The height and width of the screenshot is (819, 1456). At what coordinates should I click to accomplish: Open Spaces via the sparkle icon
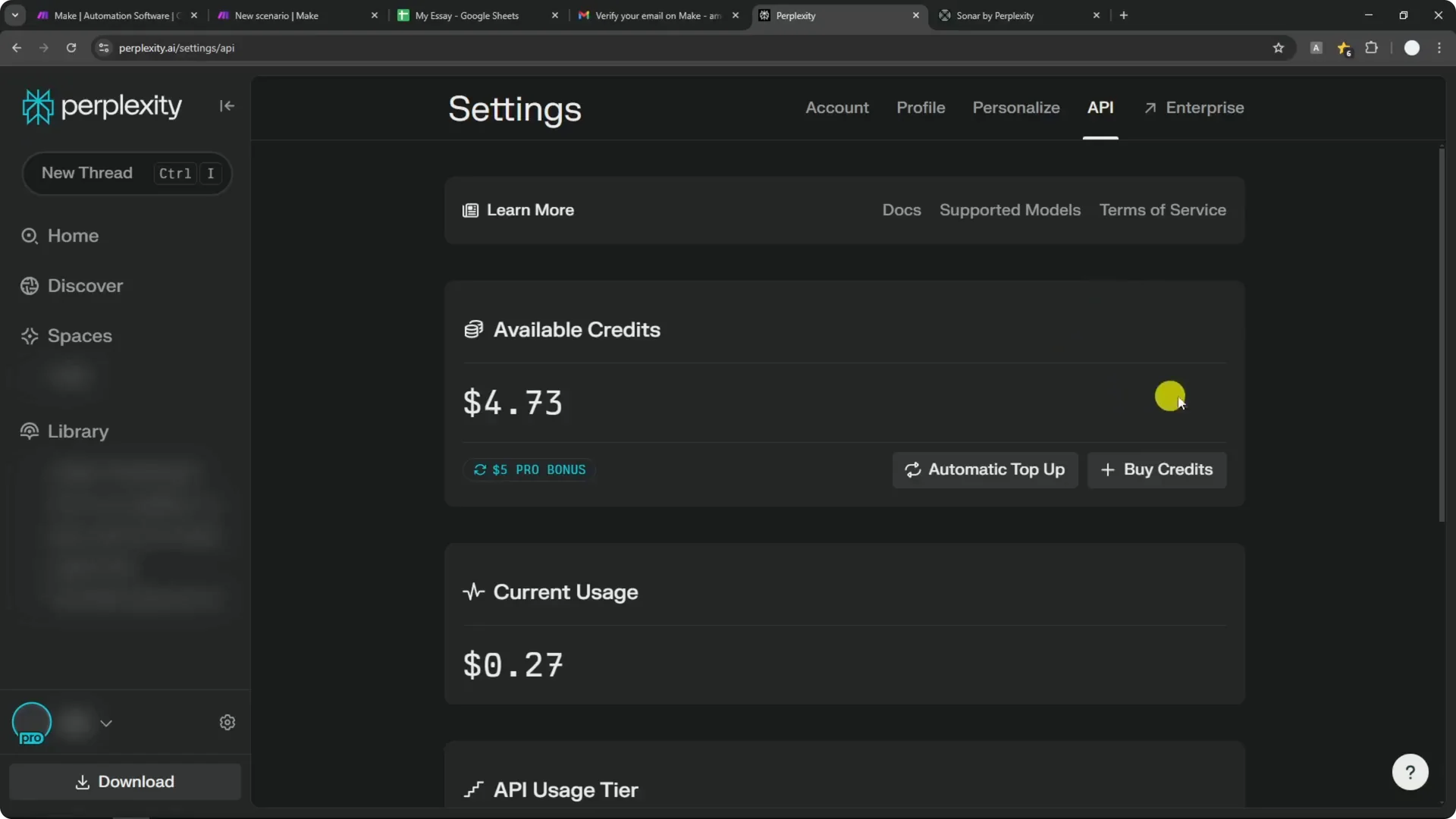pos(29,336)
